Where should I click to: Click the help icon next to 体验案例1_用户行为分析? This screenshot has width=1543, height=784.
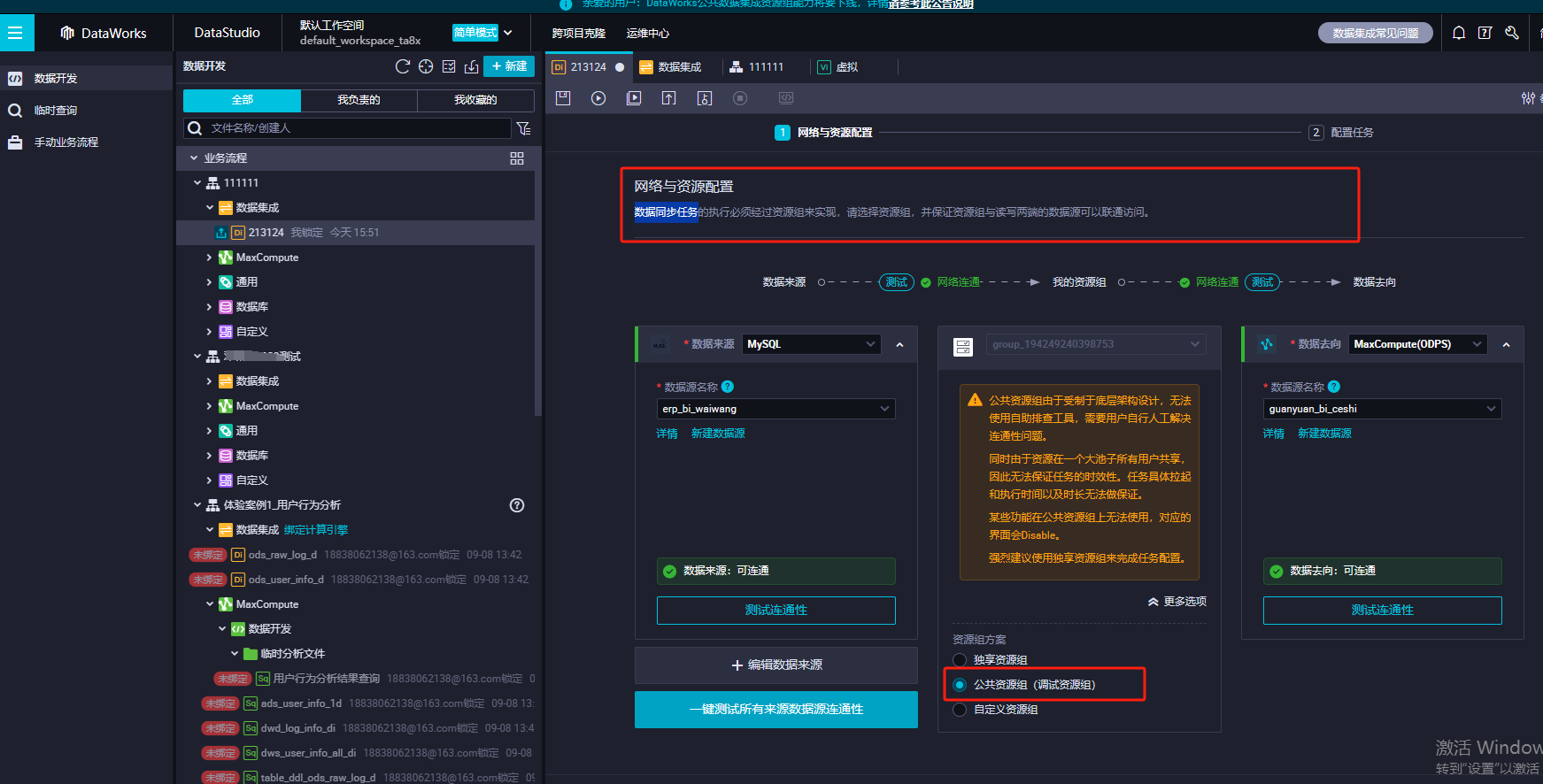click(517, 505)
